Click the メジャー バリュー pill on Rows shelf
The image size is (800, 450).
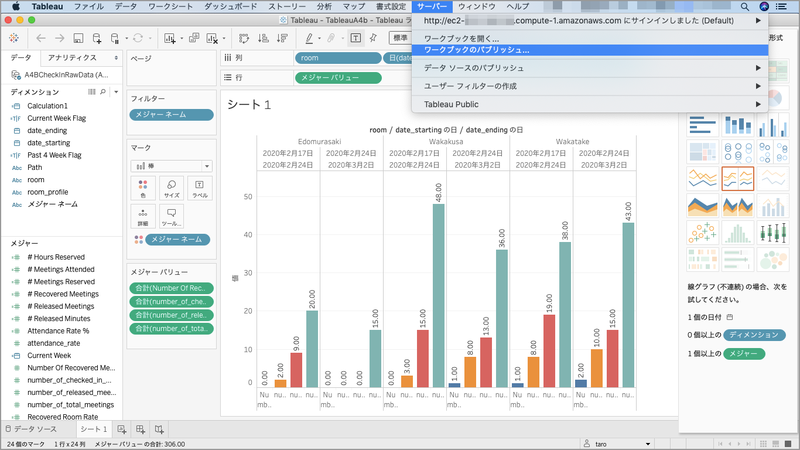338,78
